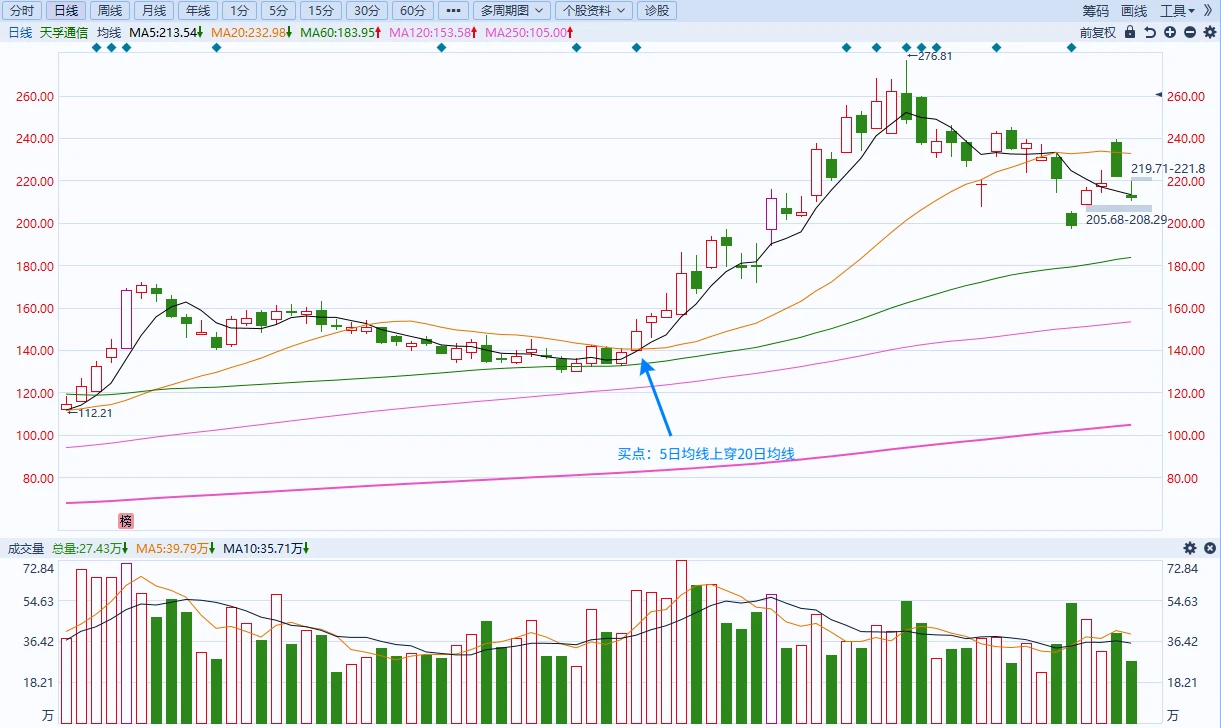Select the 60分 period button
The width and height of the screenshot is (1221, 728).
point(413,11)
